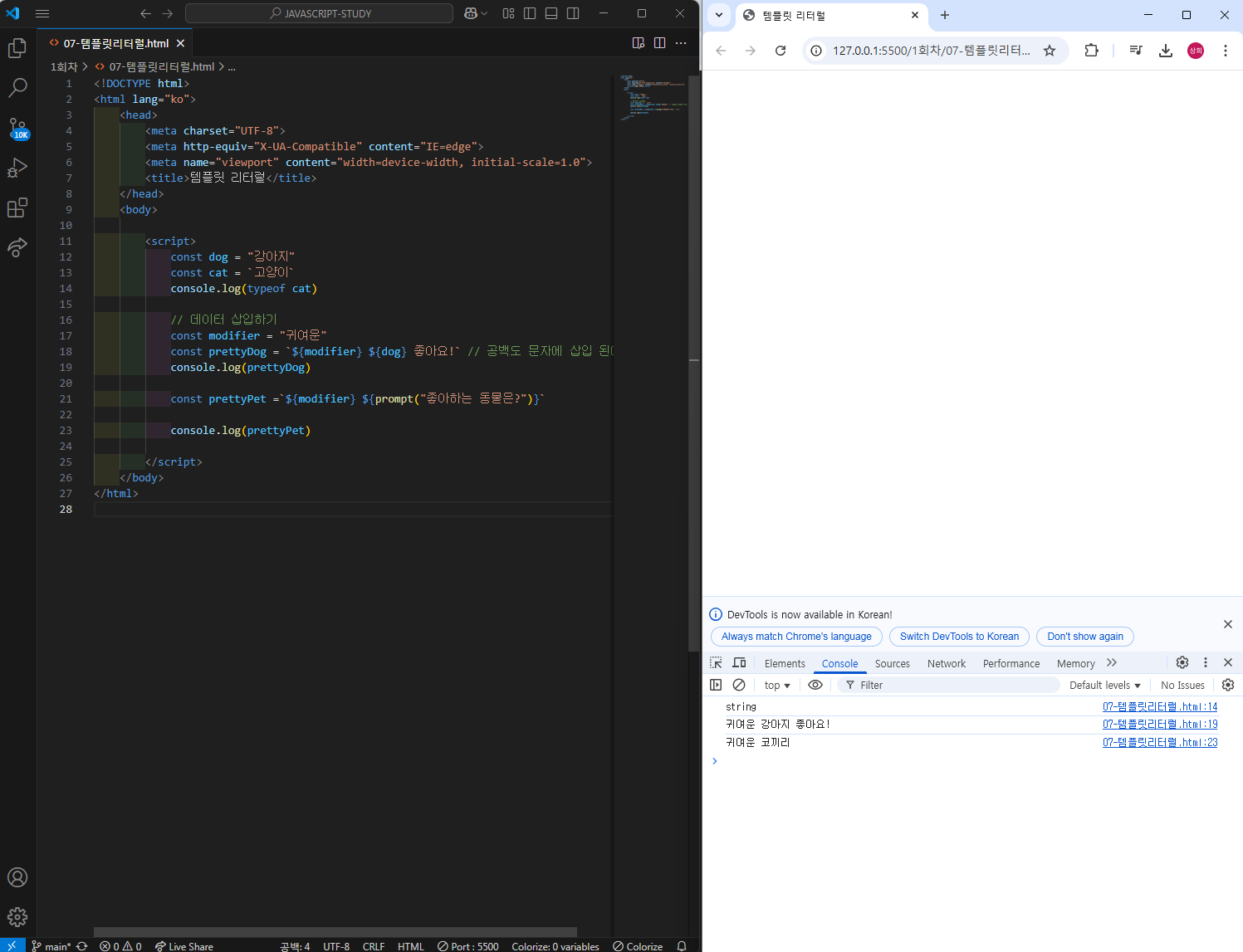
Task: Toggle Colorize in the status bar
Action: point(638,946)
